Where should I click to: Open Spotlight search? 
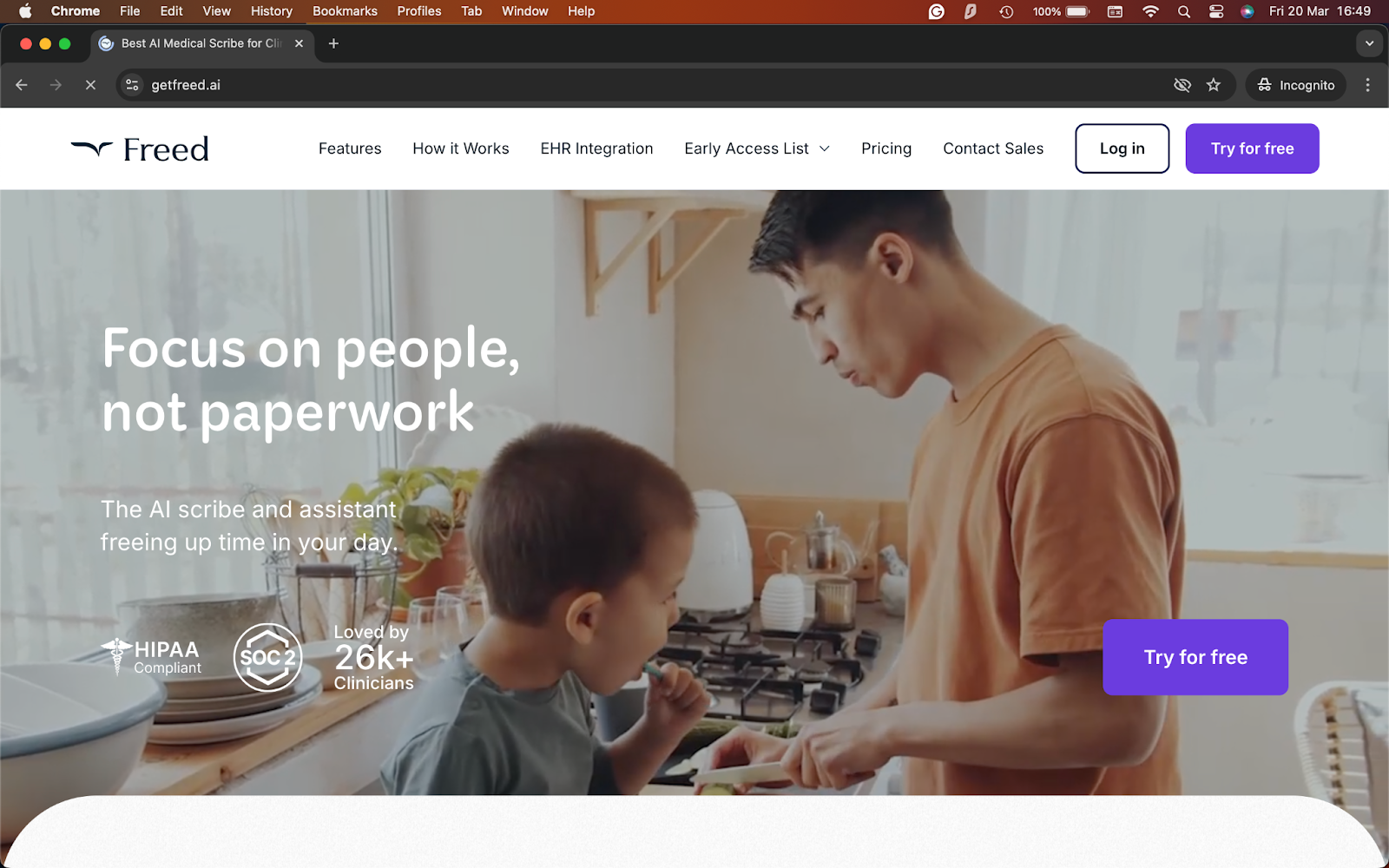point(1183,11)
